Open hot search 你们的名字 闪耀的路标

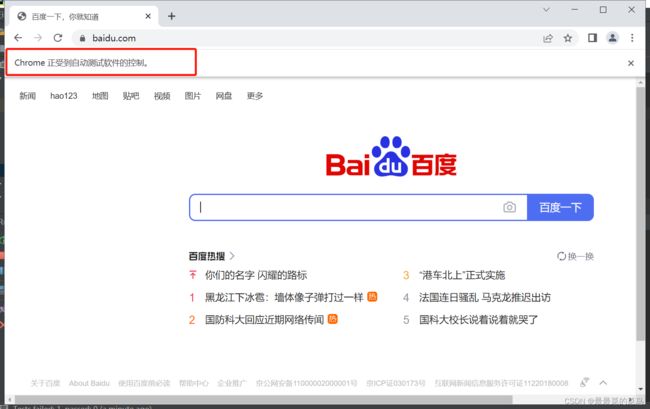click(x=256, y=275)
